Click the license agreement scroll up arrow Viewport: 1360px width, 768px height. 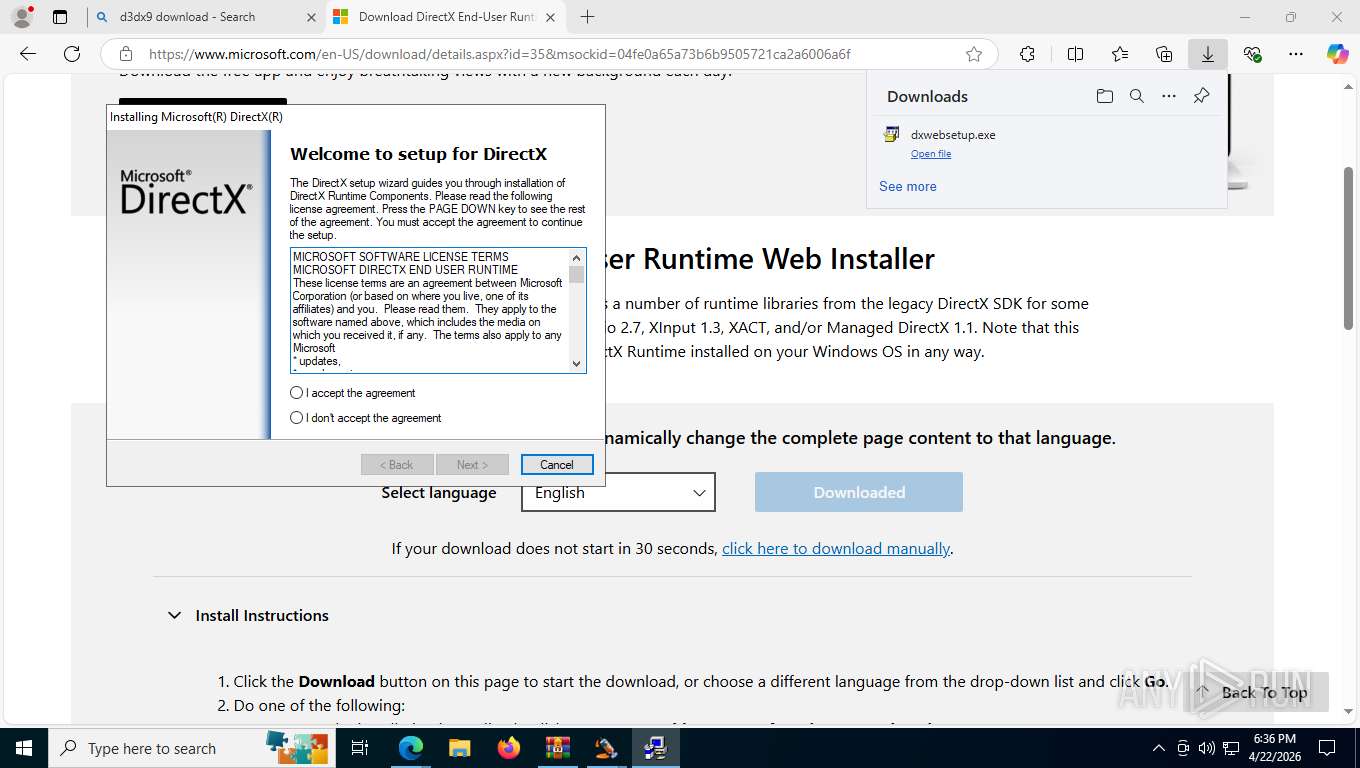click(x=577, y=256)
